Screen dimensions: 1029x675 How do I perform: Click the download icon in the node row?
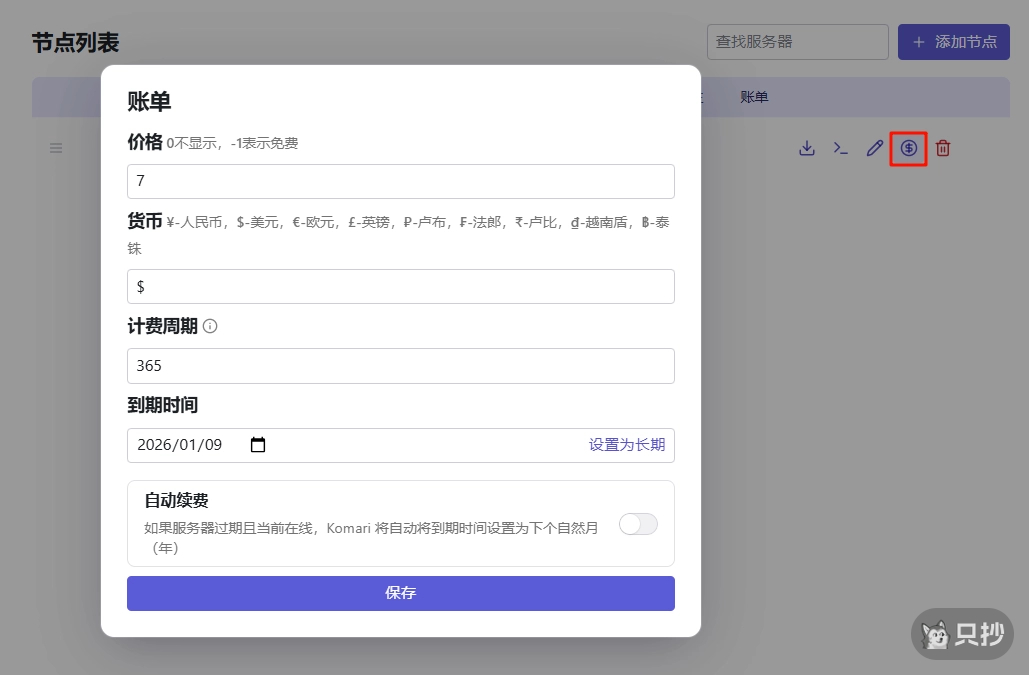tap(807, 147)
